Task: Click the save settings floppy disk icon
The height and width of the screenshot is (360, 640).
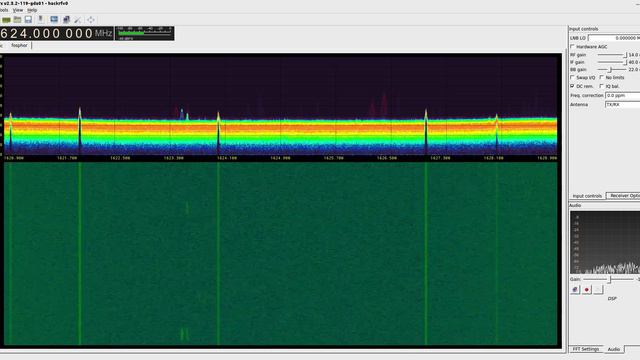Action: click(28, 20)
